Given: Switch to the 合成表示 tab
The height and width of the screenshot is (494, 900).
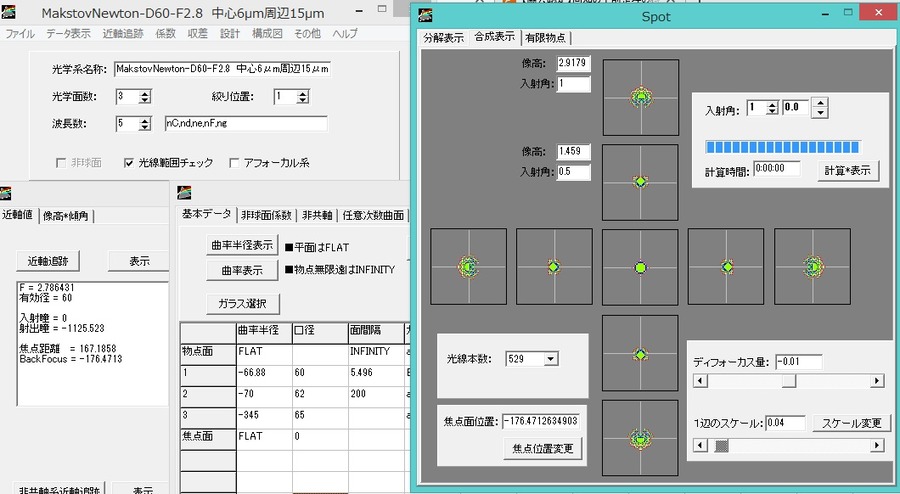Looking at the screenshot, I should pyautogui.click(x=494, y=37).
